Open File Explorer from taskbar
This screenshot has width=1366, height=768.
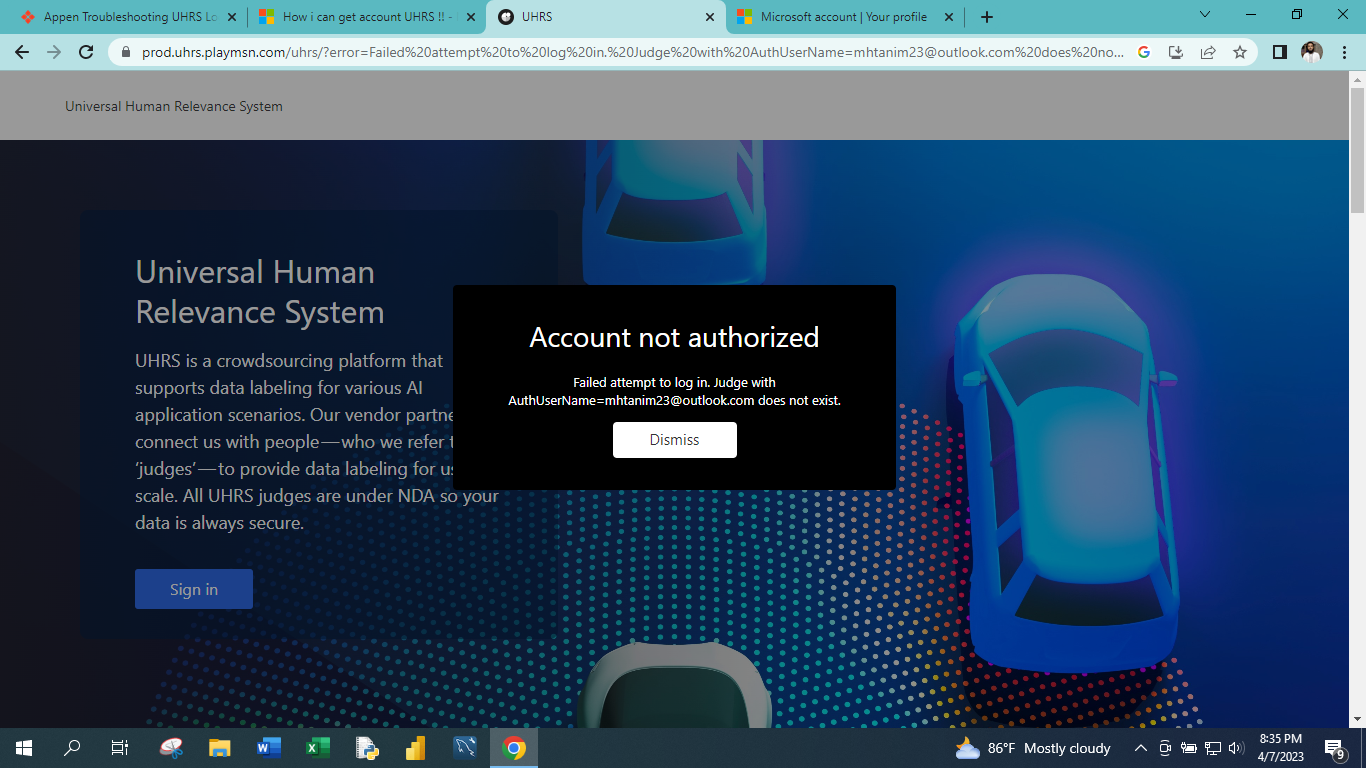pos(220,748)
